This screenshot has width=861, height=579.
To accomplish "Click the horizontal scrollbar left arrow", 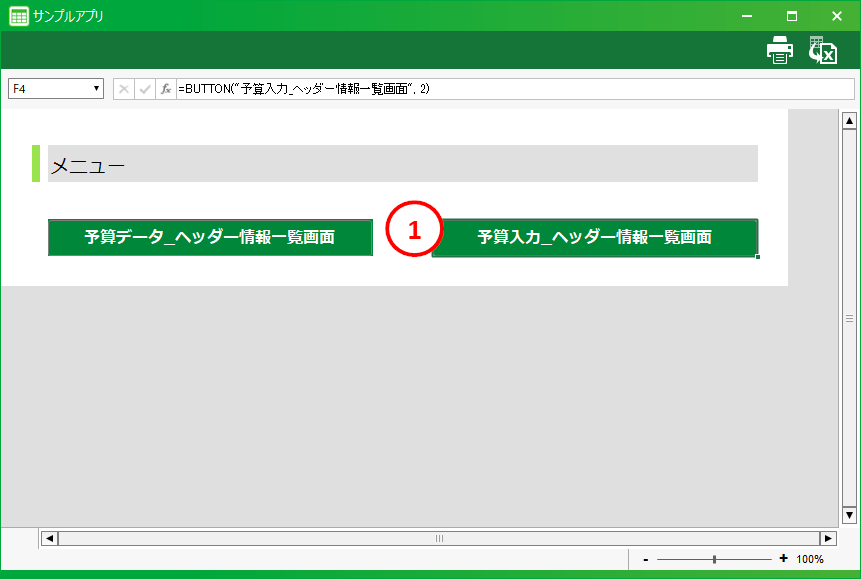I will coord(48,538).
